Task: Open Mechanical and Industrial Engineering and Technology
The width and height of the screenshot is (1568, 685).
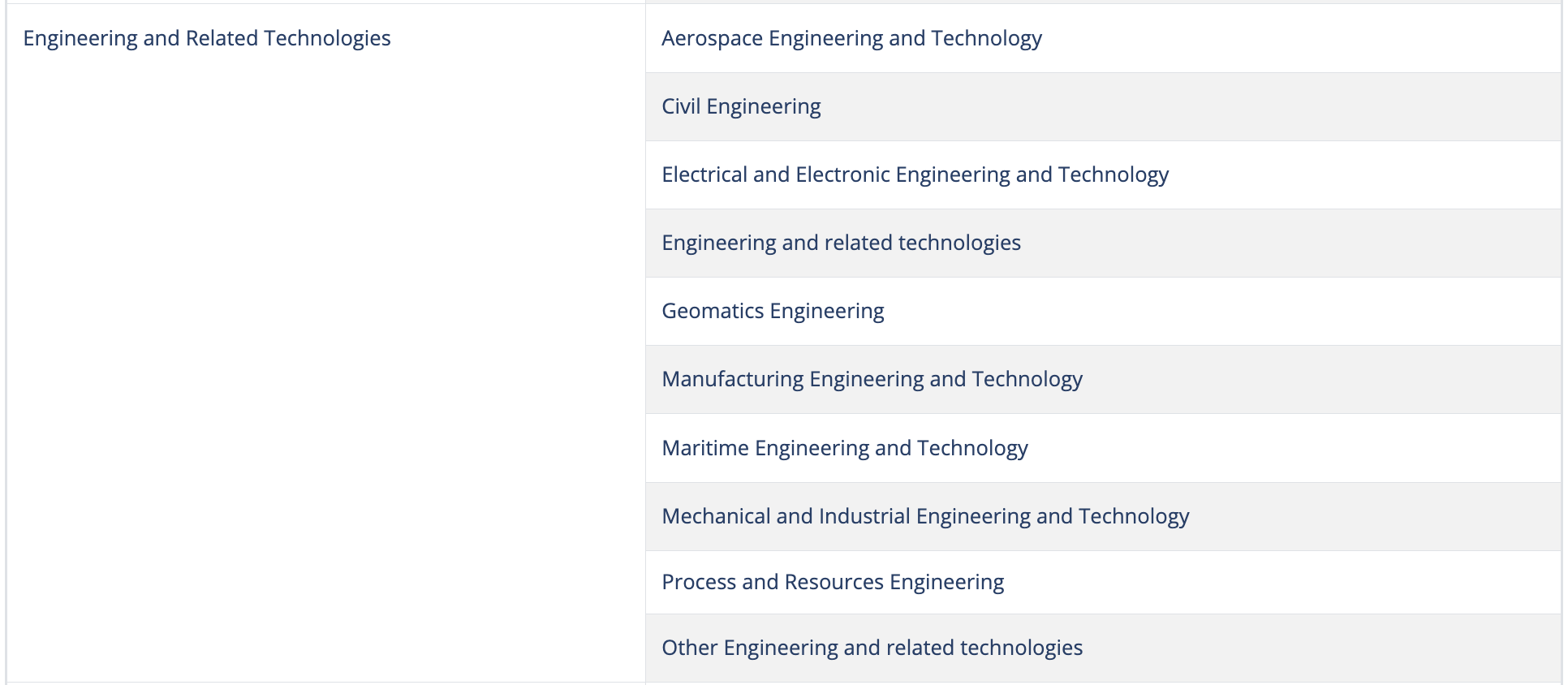Action: coord(925,516)
